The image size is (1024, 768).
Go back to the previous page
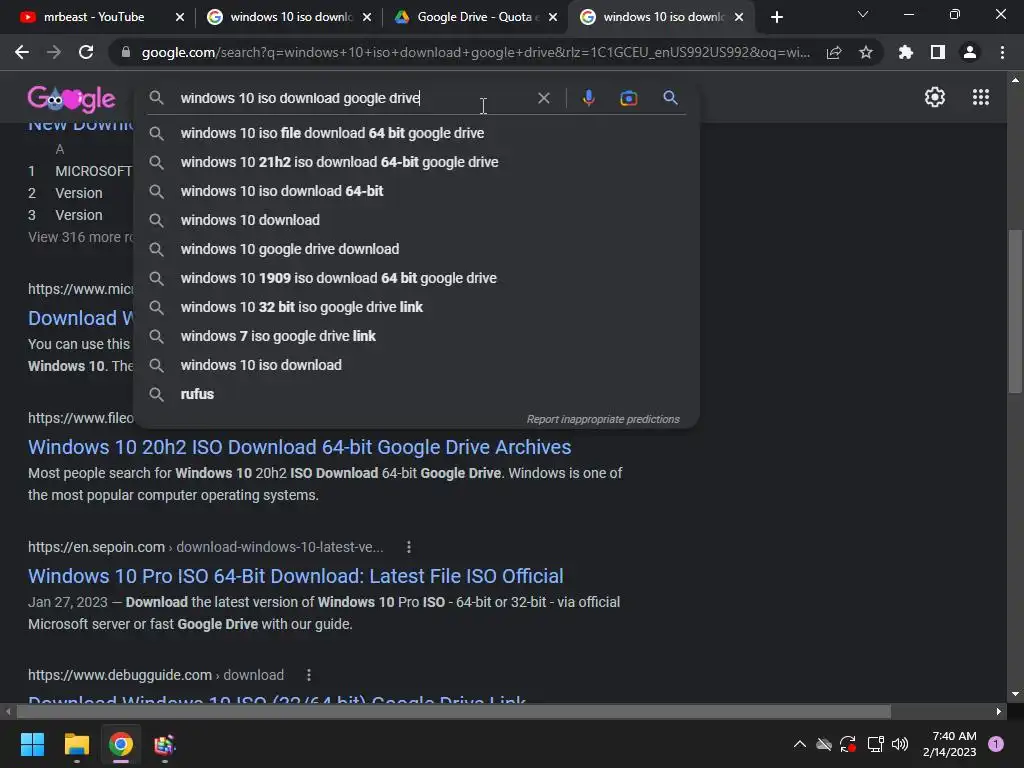[x=22, y=52]
